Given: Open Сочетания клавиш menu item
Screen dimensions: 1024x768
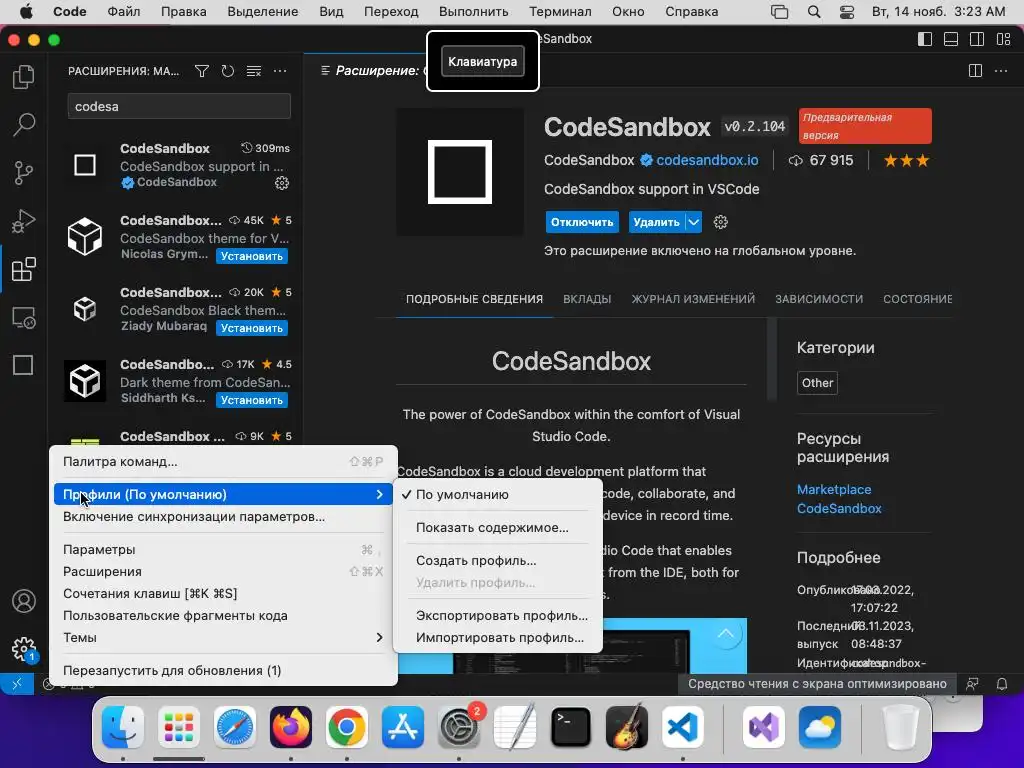Looking at the screenshot, I should 223,594.
